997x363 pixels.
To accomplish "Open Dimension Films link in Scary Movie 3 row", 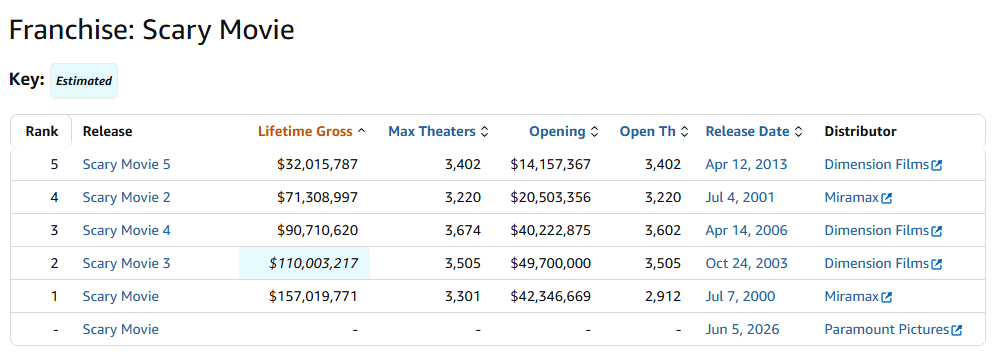I will pos(877,263).
